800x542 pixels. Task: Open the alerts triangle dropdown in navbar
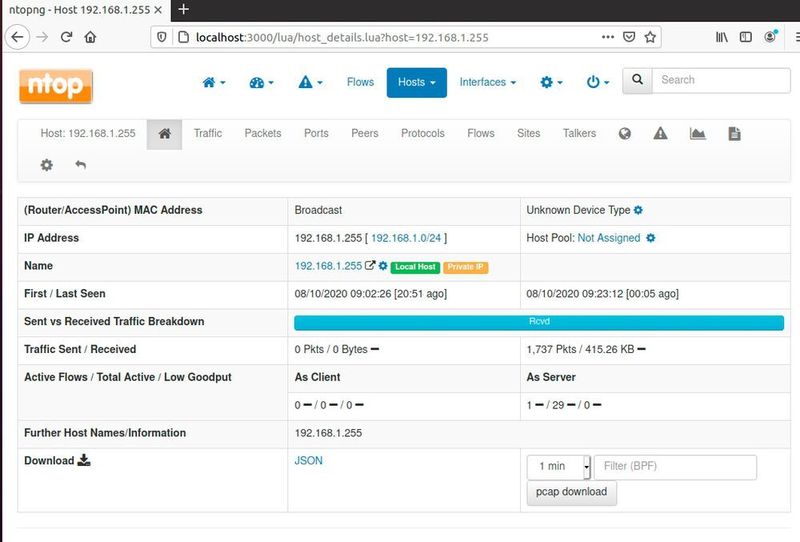[x=310, y=82]
